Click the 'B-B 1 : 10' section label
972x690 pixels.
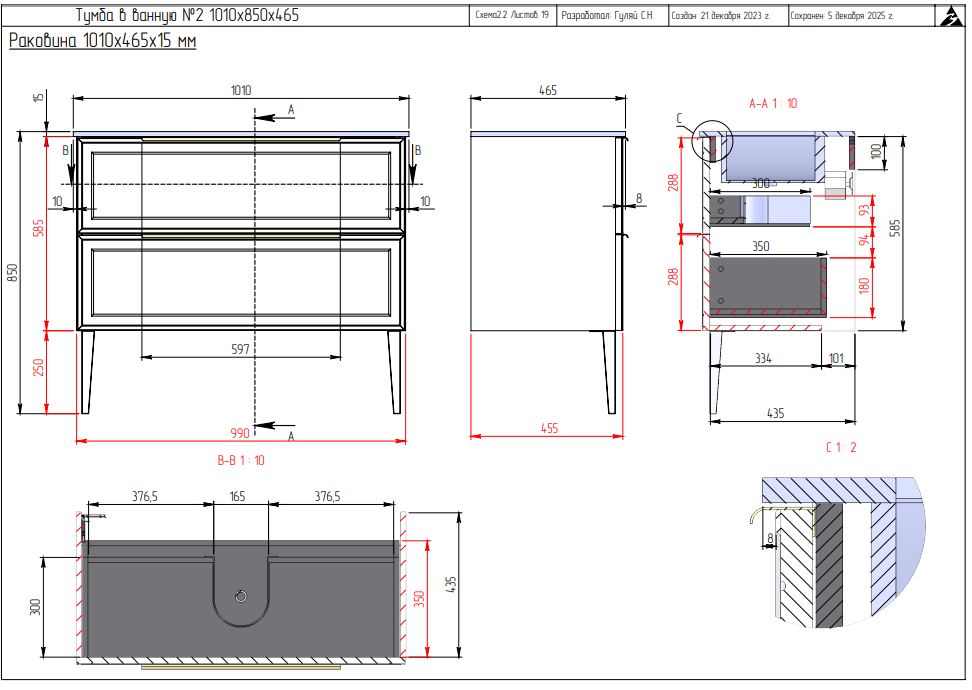241,461
